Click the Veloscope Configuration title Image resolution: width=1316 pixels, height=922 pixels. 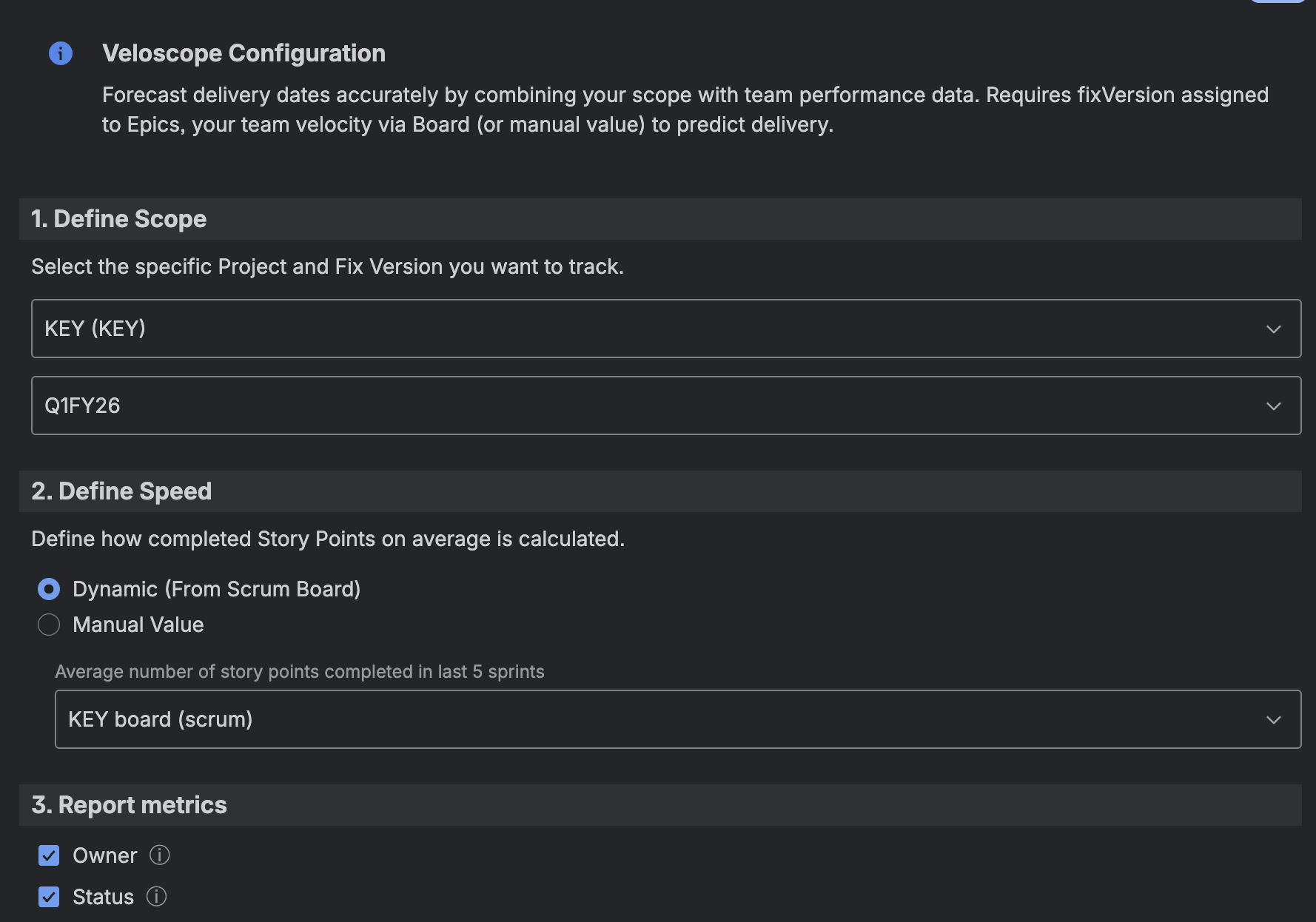click(x=244, y=53)
